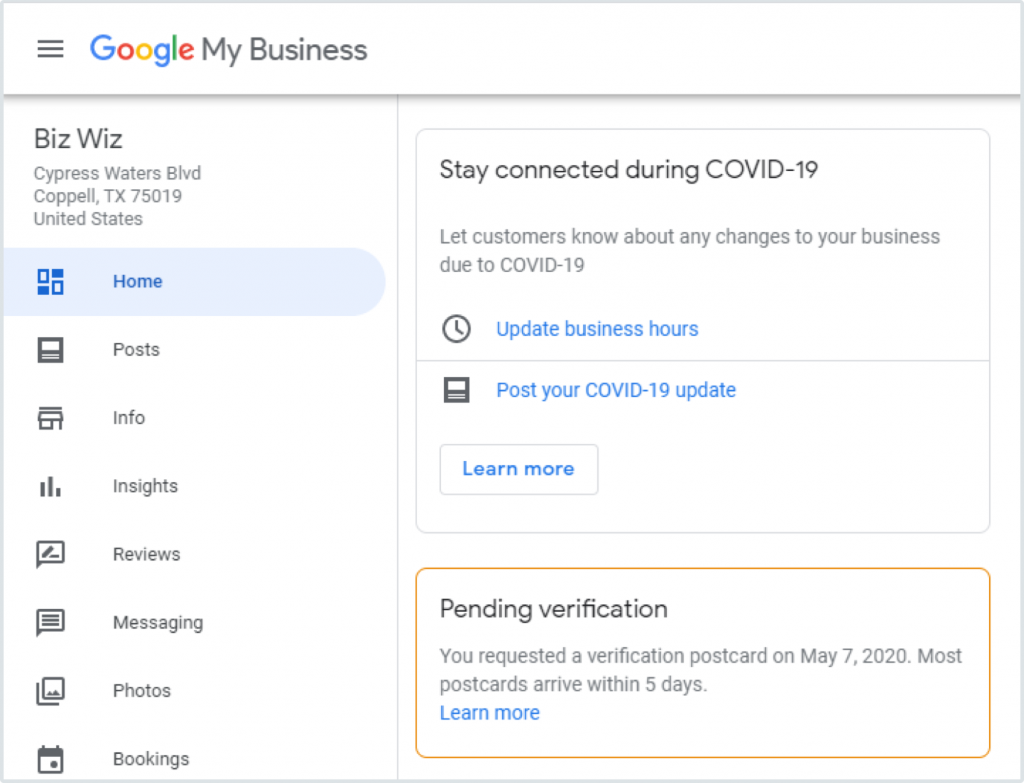Open the hamburger navigation menu

(50, 48)
